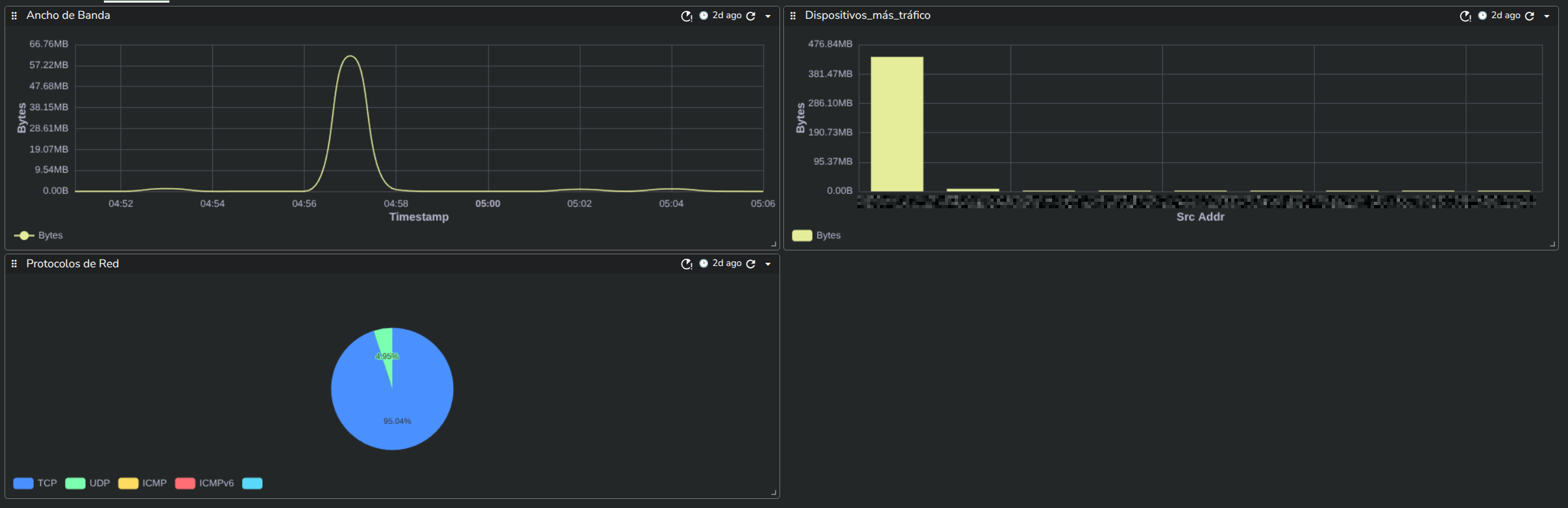The image size is (1568, 508).
Task: Grab the Protocolos de Red drag handle
Action: coord(14,263)
